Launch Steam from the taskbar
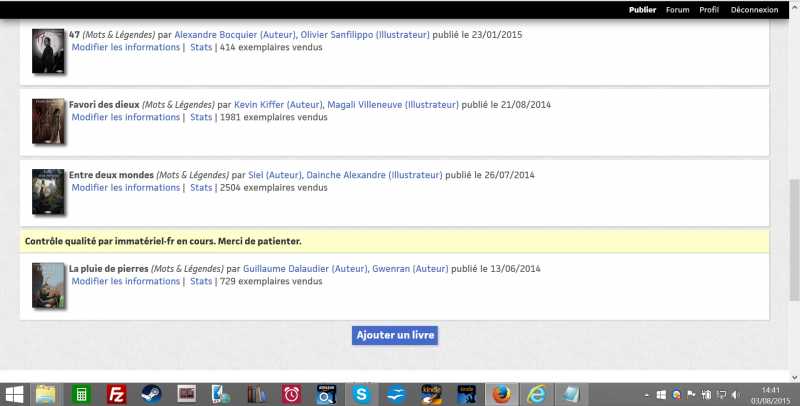 tap(152, 394)
